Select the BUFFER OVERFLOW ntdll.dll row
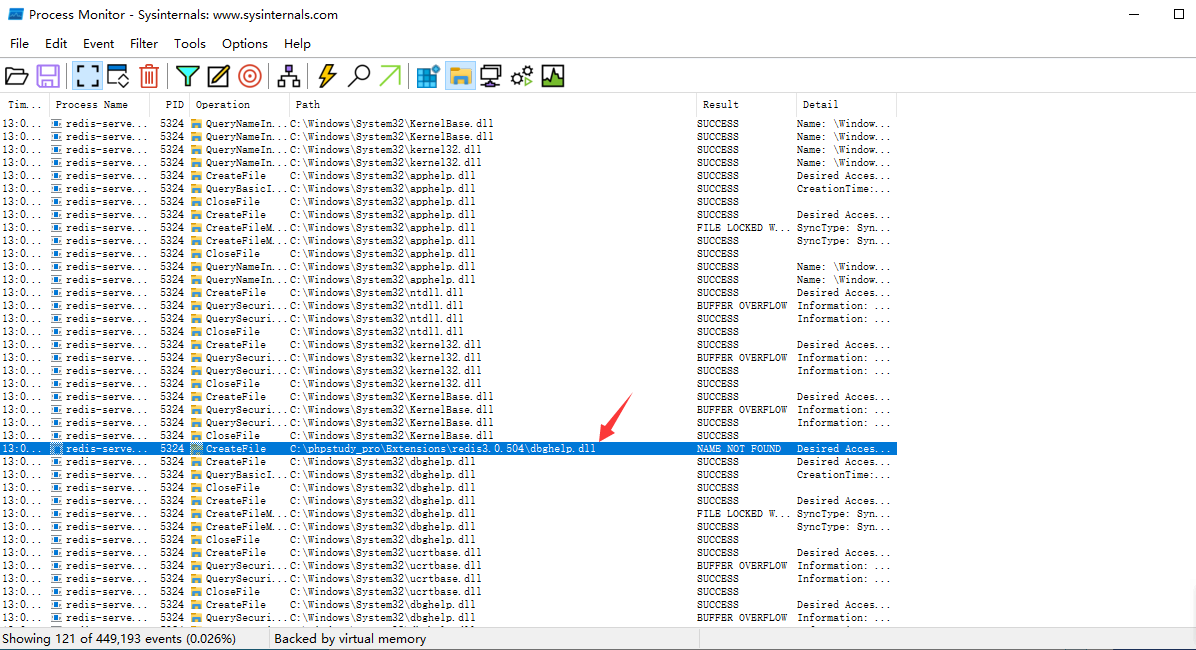Viewport: 1196px width, 650px height. tap(448, 305)
